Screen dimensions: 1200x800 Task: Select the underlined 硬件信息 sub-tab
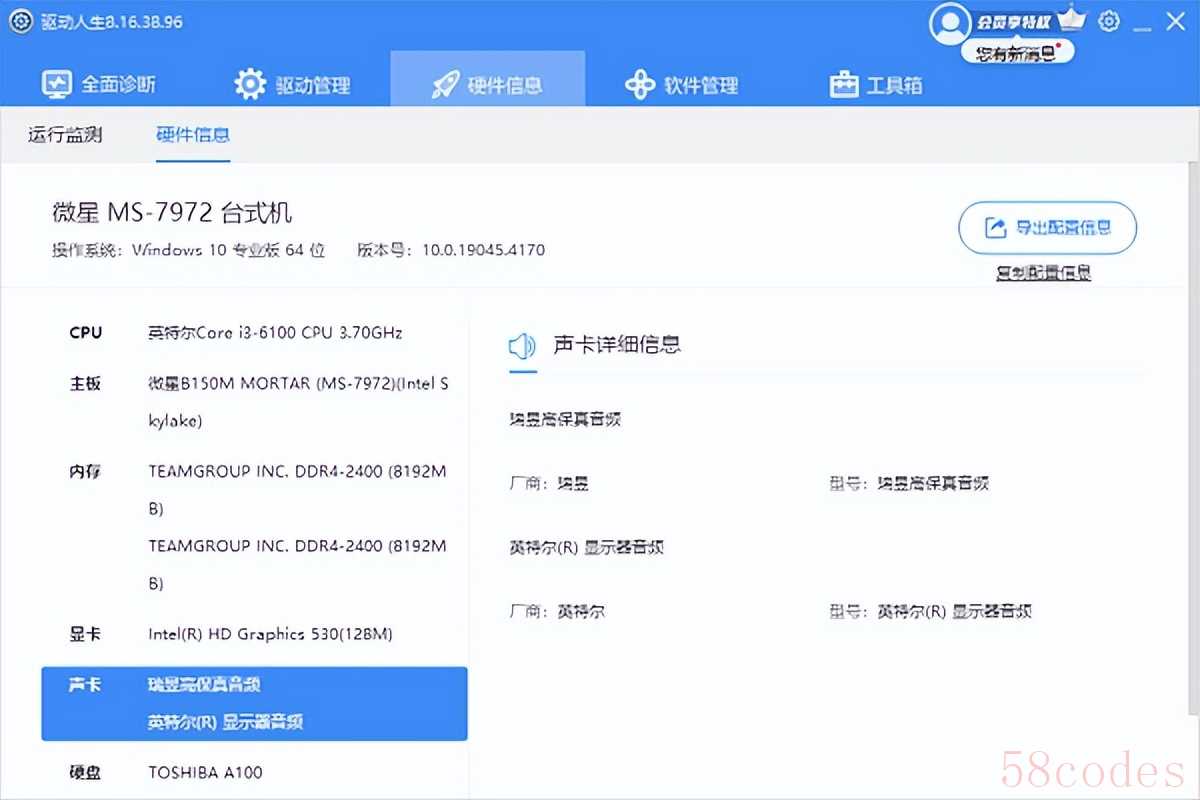pos(193,135)
